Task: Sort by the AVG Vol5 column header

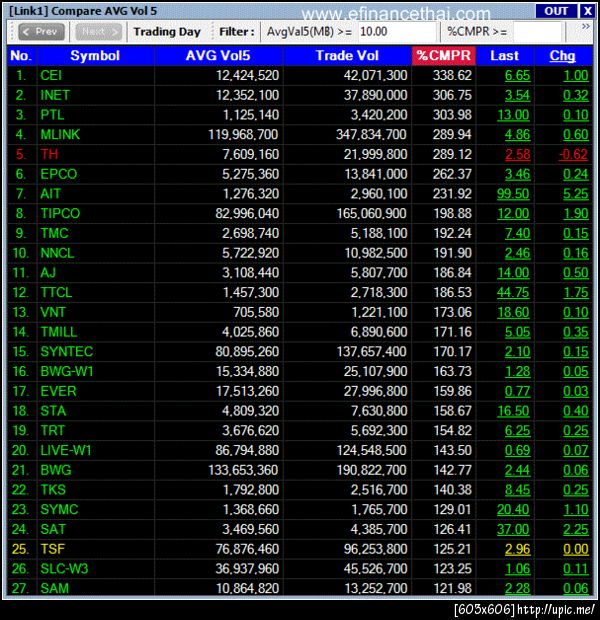Action: coord(218,56)
